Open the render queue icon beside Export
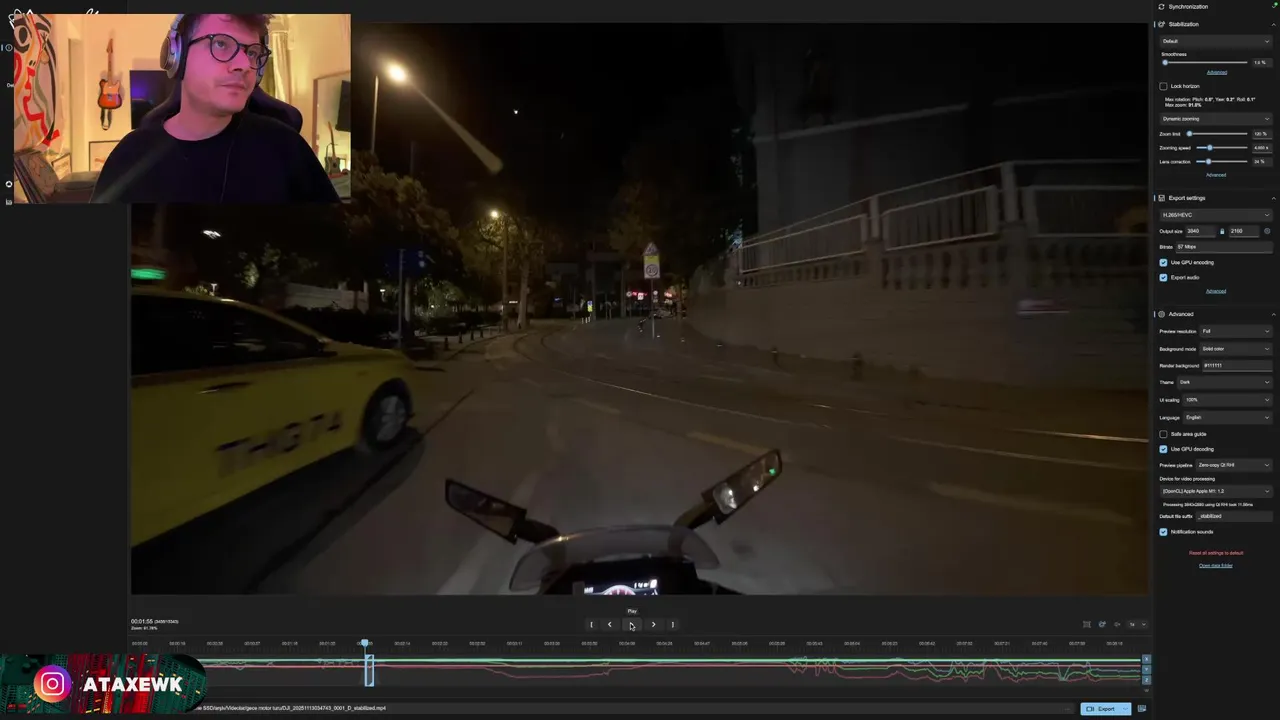This screenshot has width=1280, height=720. pos(1142,709)
